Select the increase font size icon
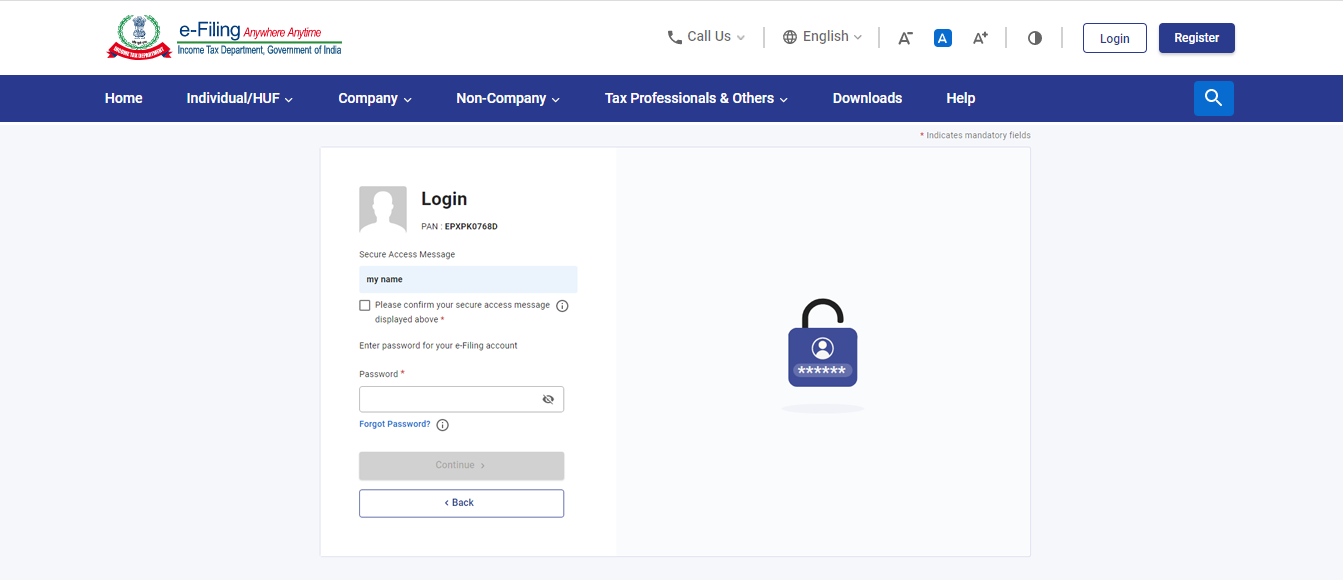This screenshot has height=580, width=1343. [x=979, y=37]
